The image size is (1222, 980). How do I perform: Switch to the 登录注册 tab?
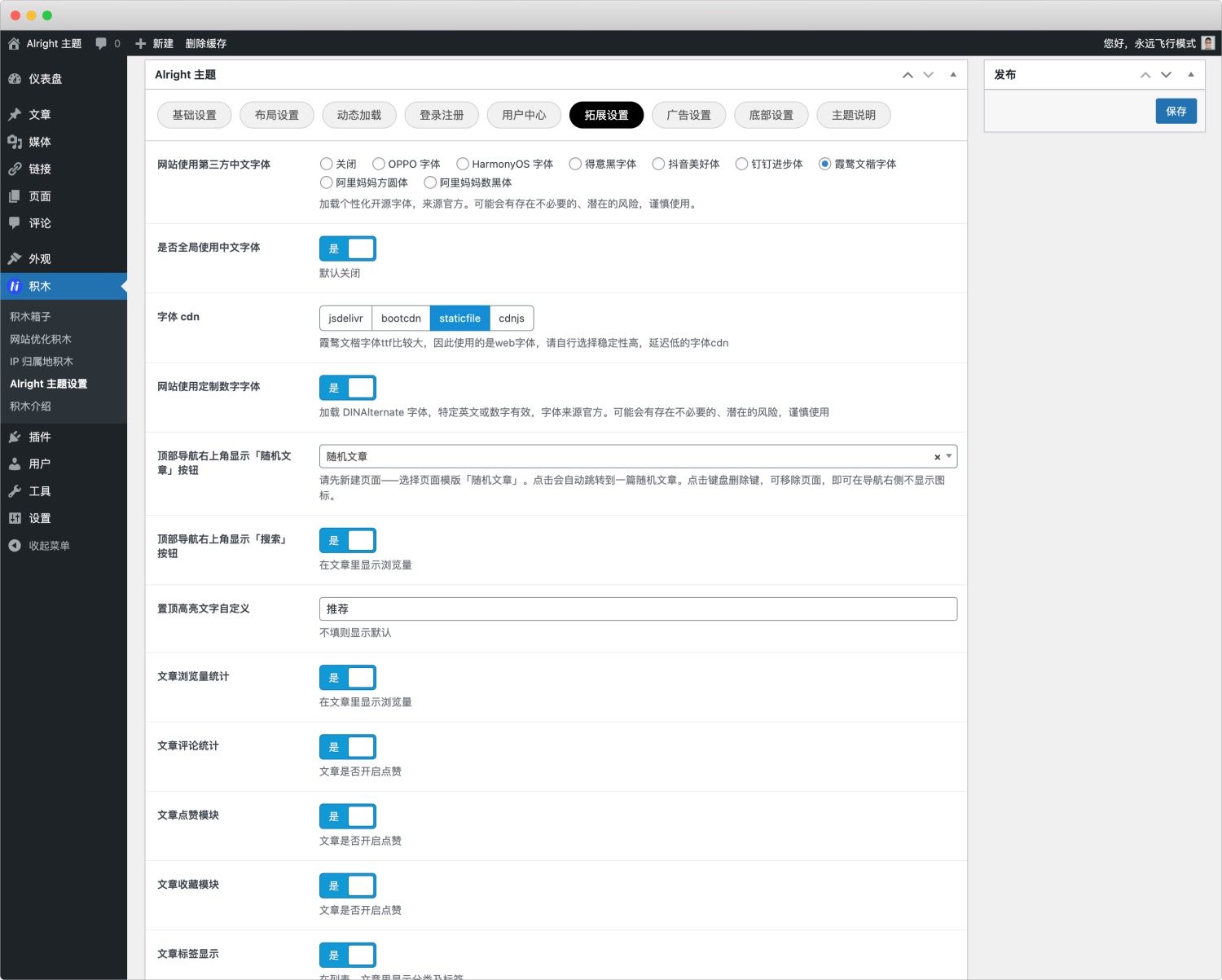click(442, 115)
